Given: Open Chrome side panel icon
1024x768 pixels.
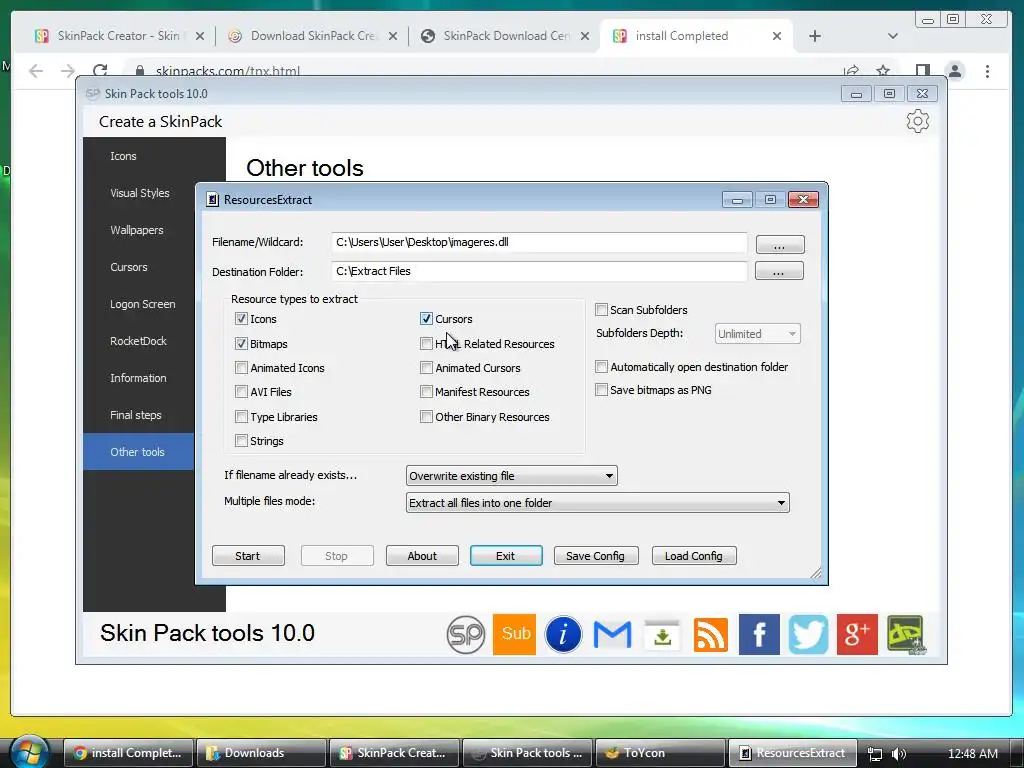Looking at the screenshot, I should [x=923, y=71].
